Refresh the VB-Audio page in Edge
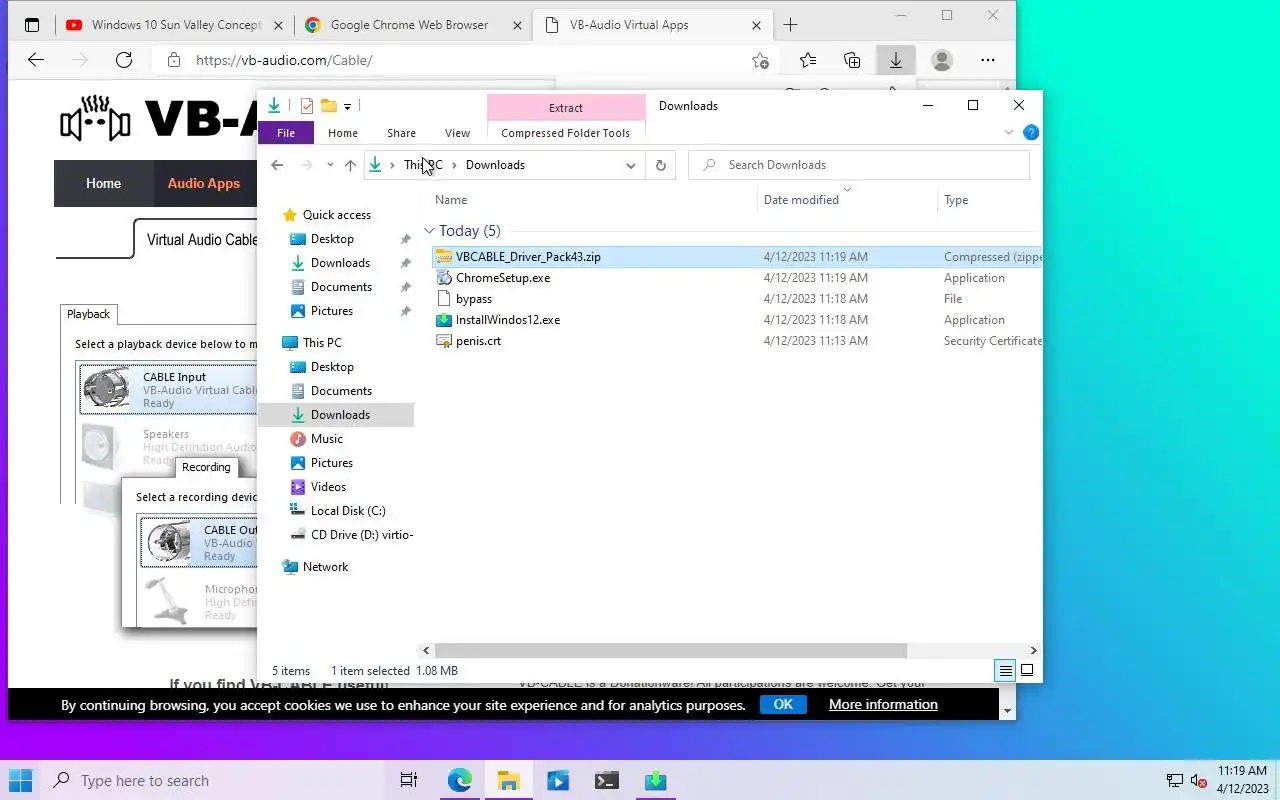1280x800 pixels. 124,60
